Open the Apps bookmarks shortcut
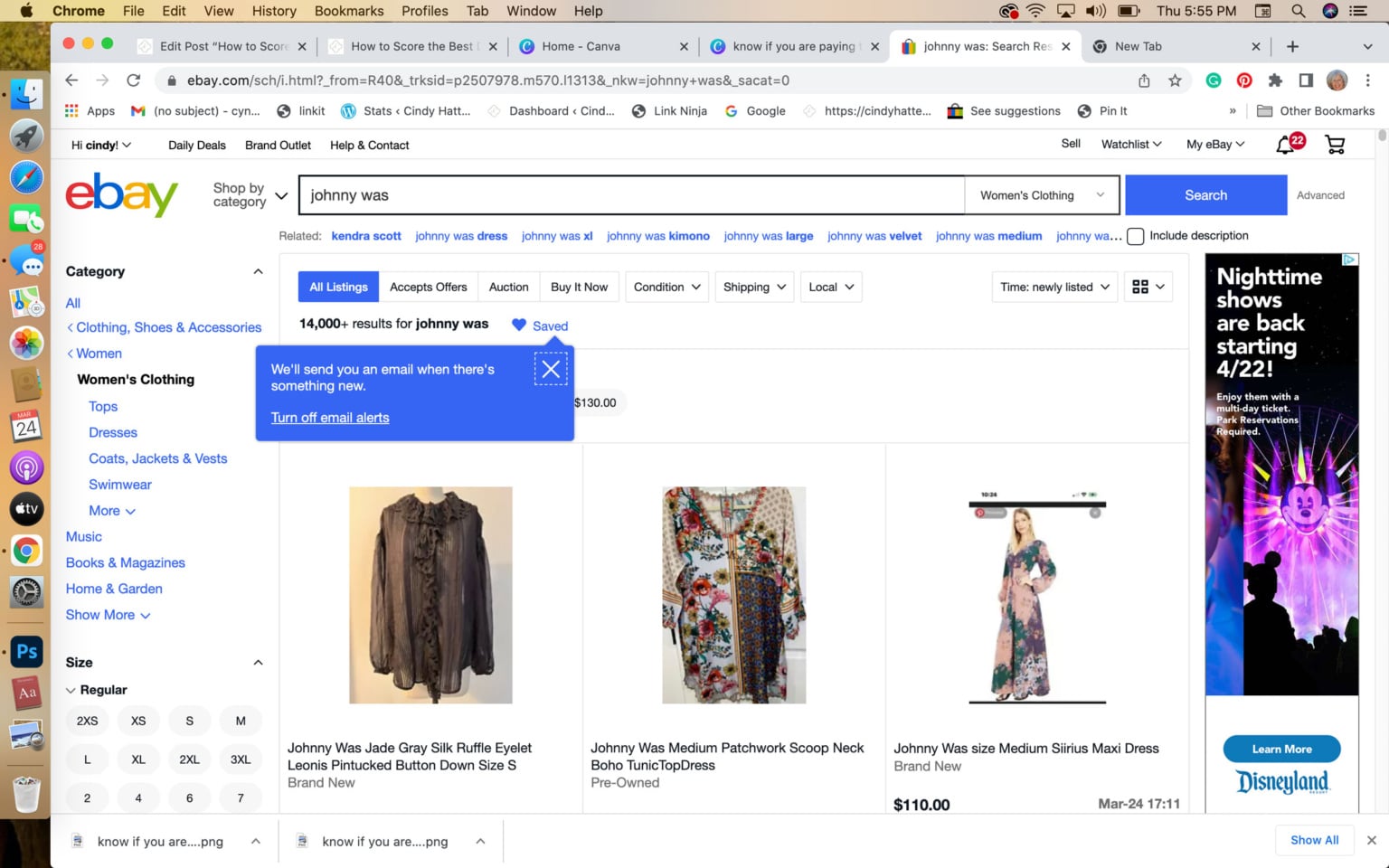 (90, 111)
